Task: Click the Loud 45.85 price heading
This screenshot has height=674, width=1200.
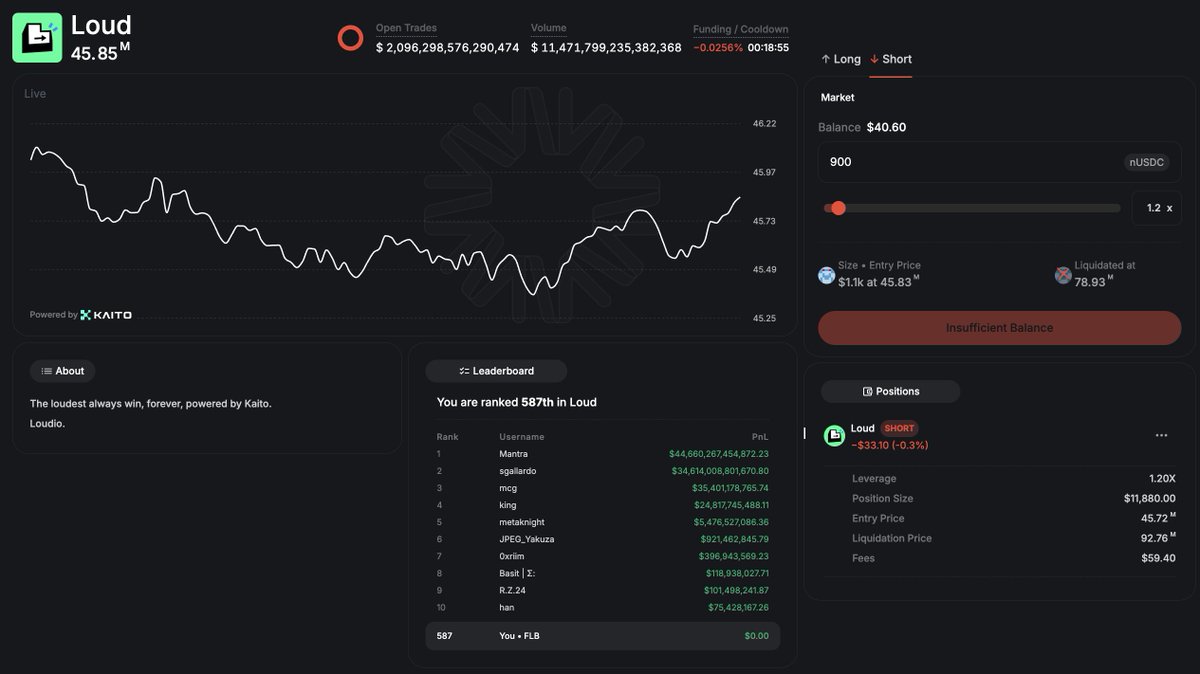Action: coord(101,38)
